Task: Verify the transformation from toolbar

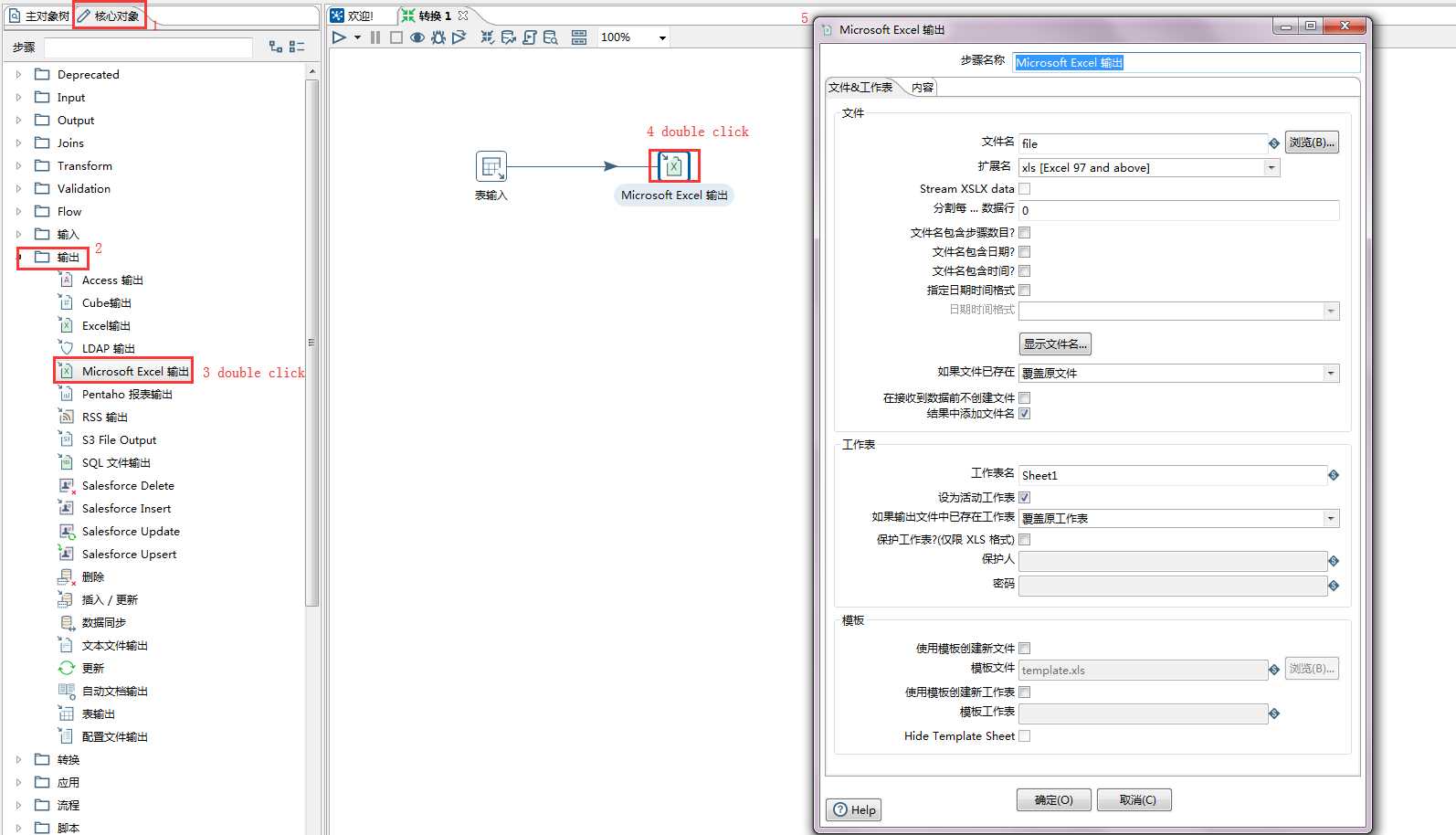Action: tap(488, 37)
